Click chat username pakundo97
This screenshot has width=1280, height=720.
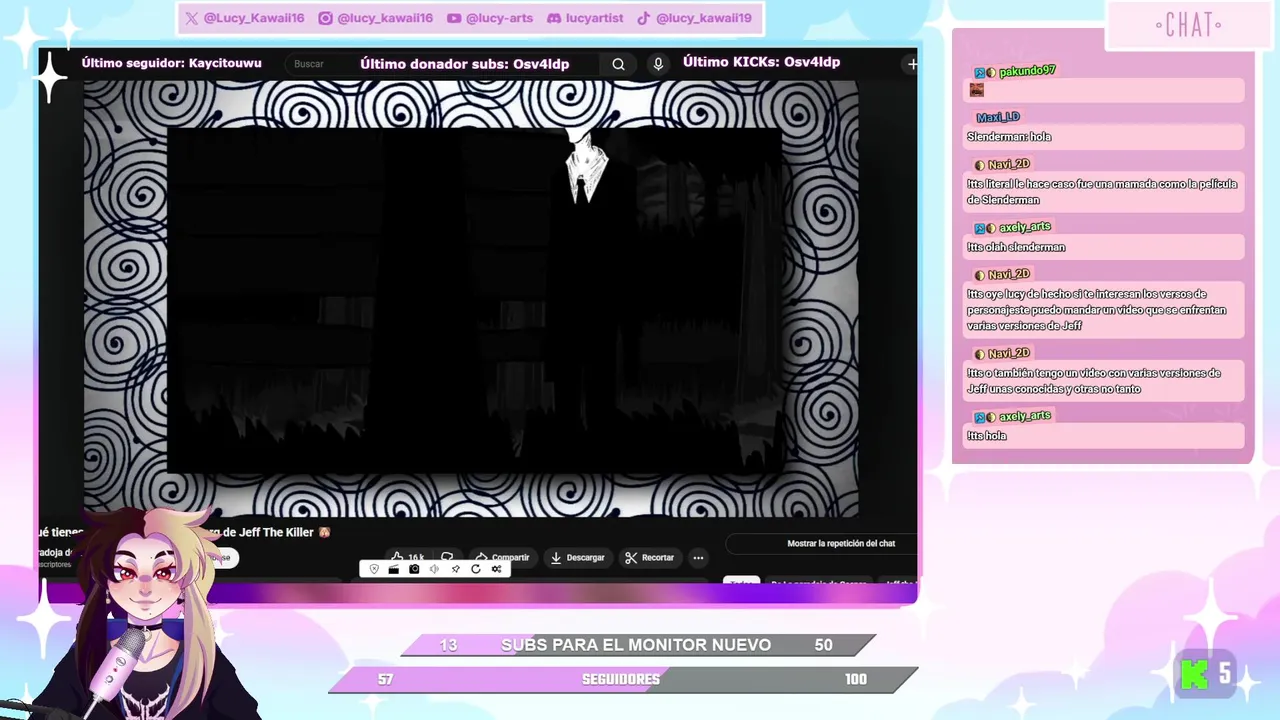(x=1027, y=71)
